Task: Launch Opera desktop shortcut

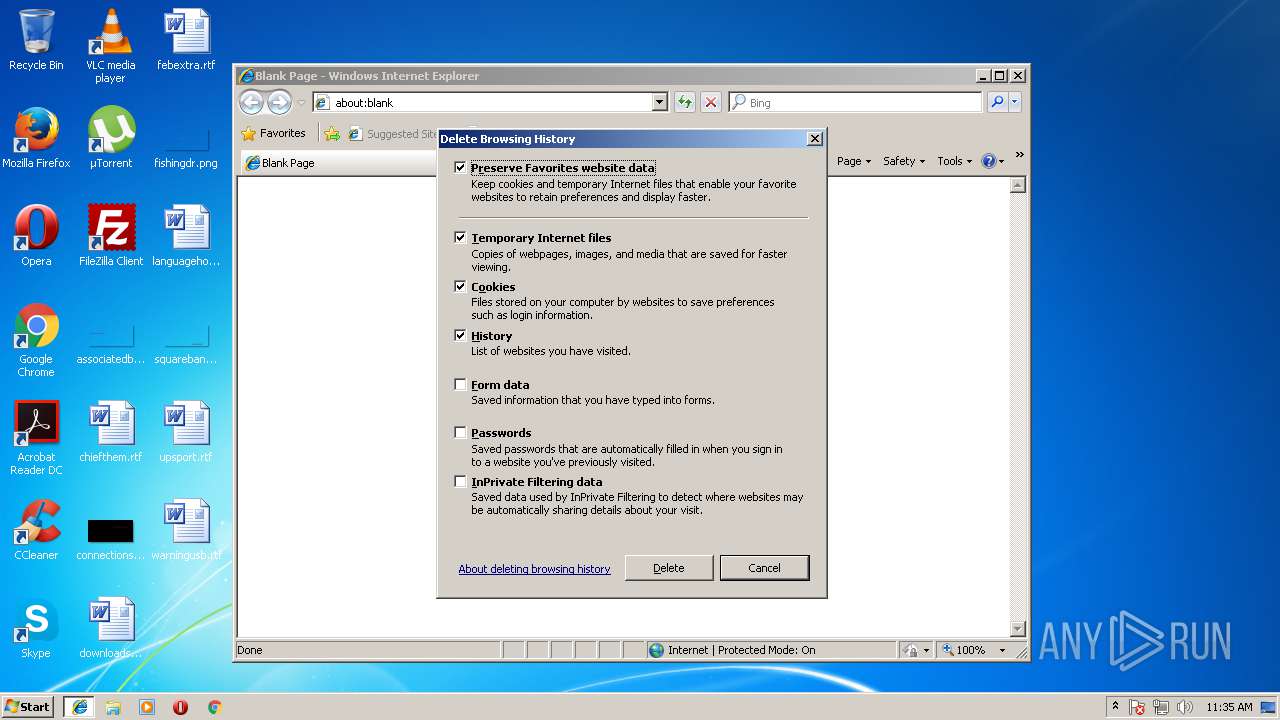Action: (36, 236)
